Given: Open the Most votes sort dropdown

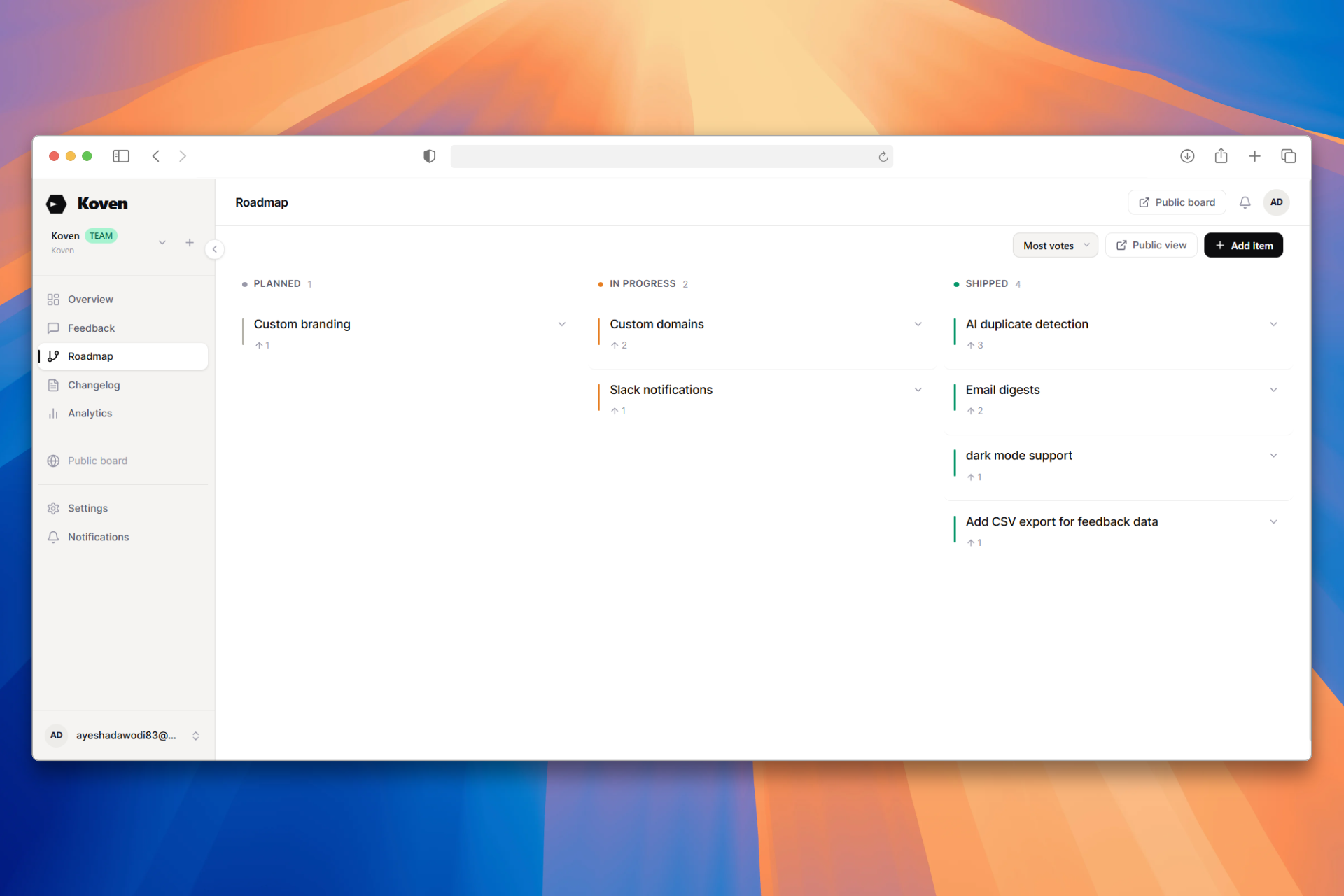Looking at the screenshot, I should click(x=1056, y=246).
